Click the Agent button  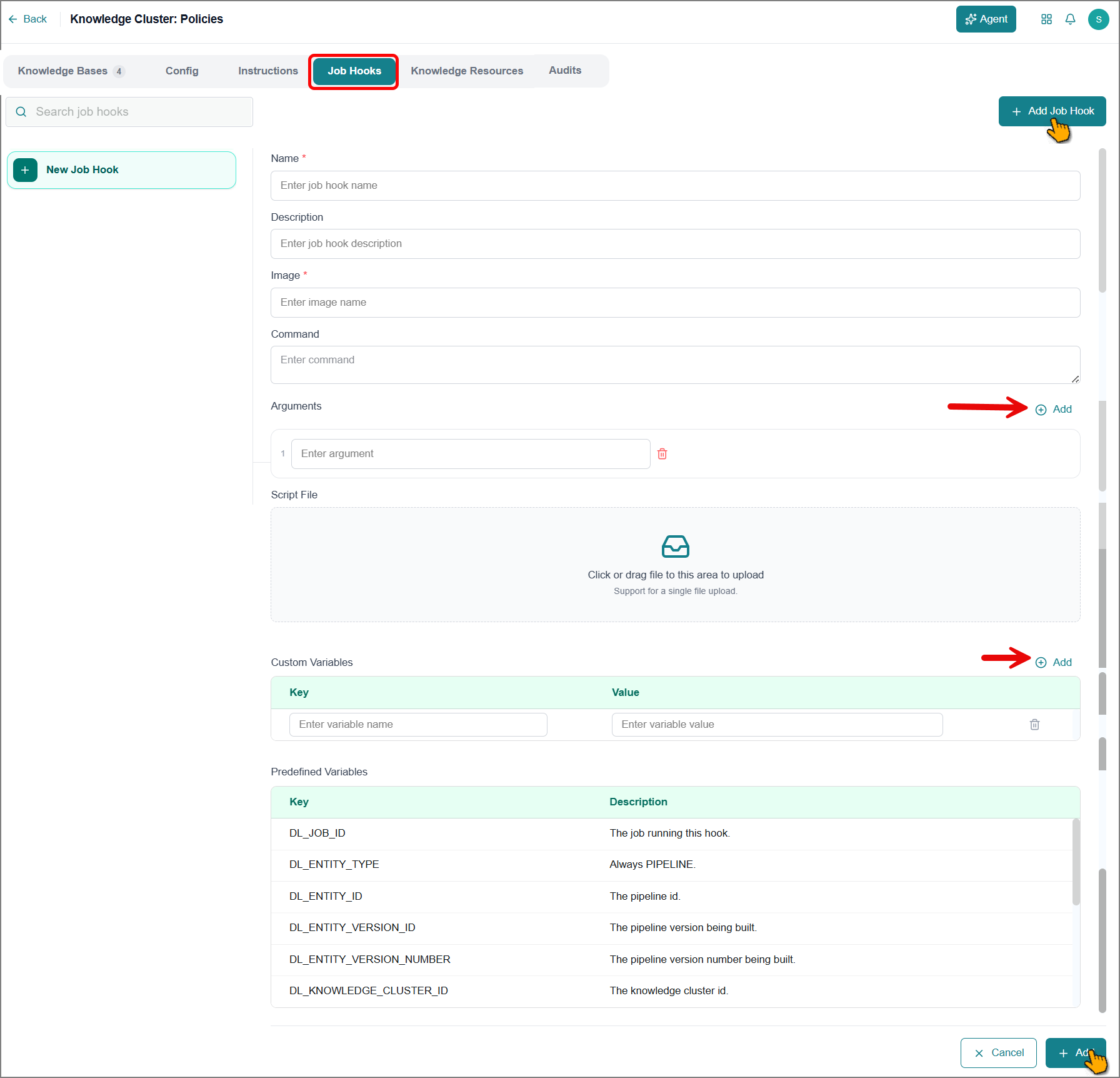(986, 19)
